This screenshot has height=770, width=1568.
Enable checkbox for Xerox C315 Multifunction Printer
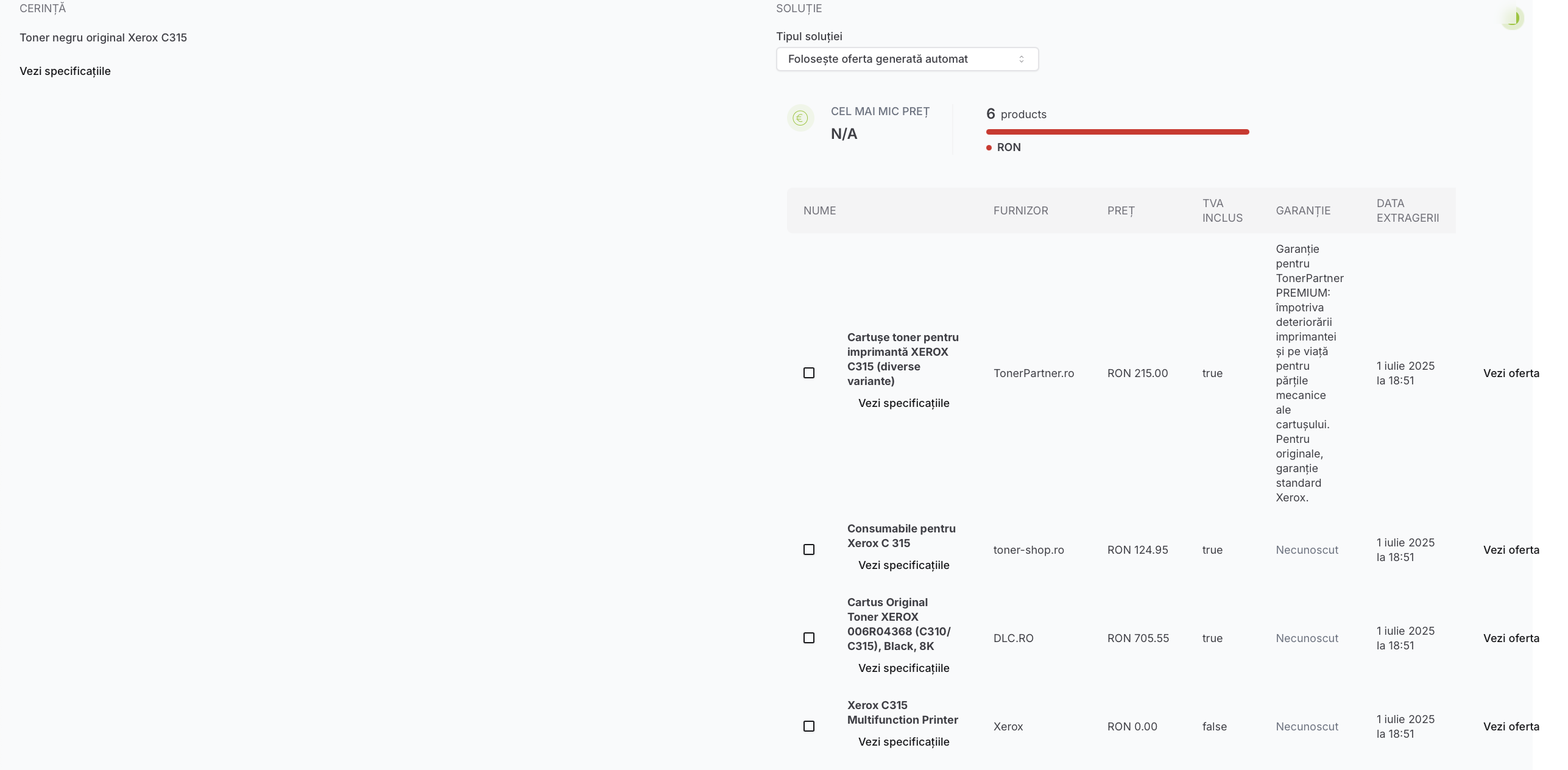809,726
